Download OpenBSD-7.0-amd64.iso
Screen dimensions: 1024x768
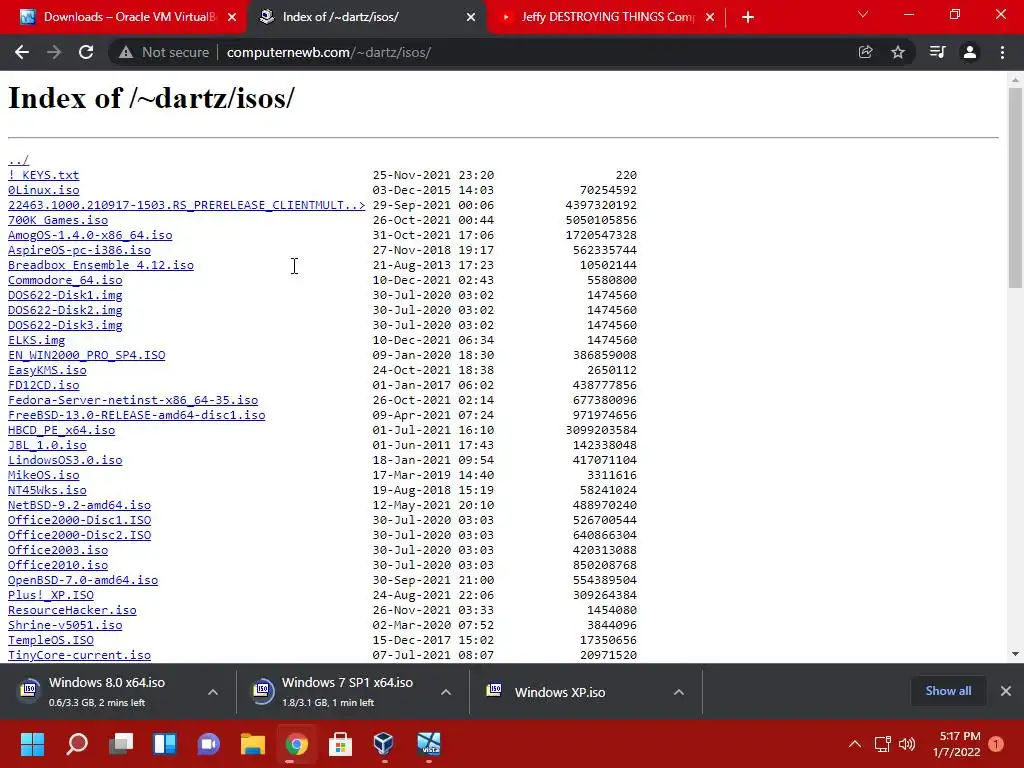[83, 581]
